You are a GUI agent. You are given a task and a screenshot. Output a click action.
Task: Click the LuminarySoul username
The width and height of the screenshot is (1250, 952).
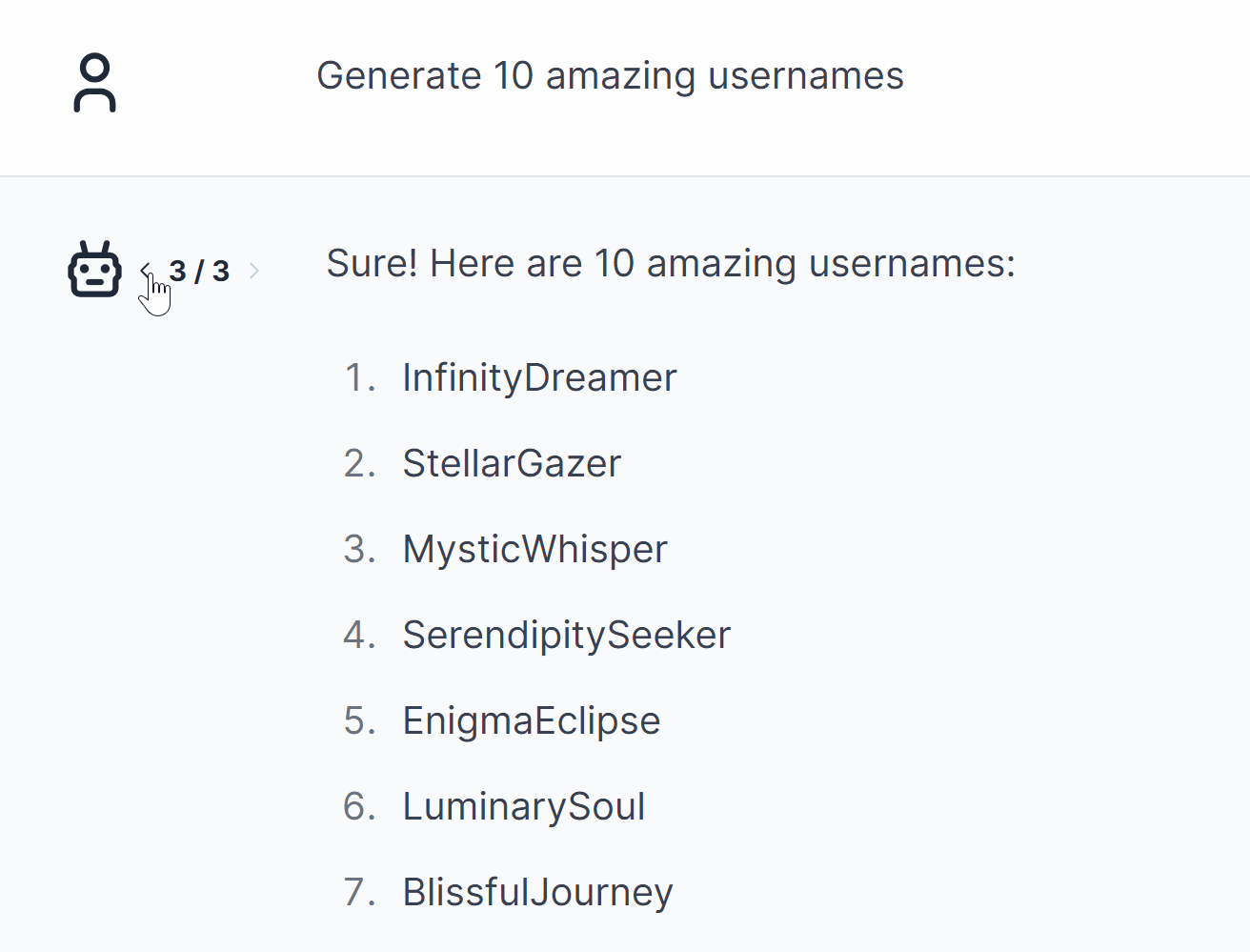pyautogui.click(x=523, y=807)
